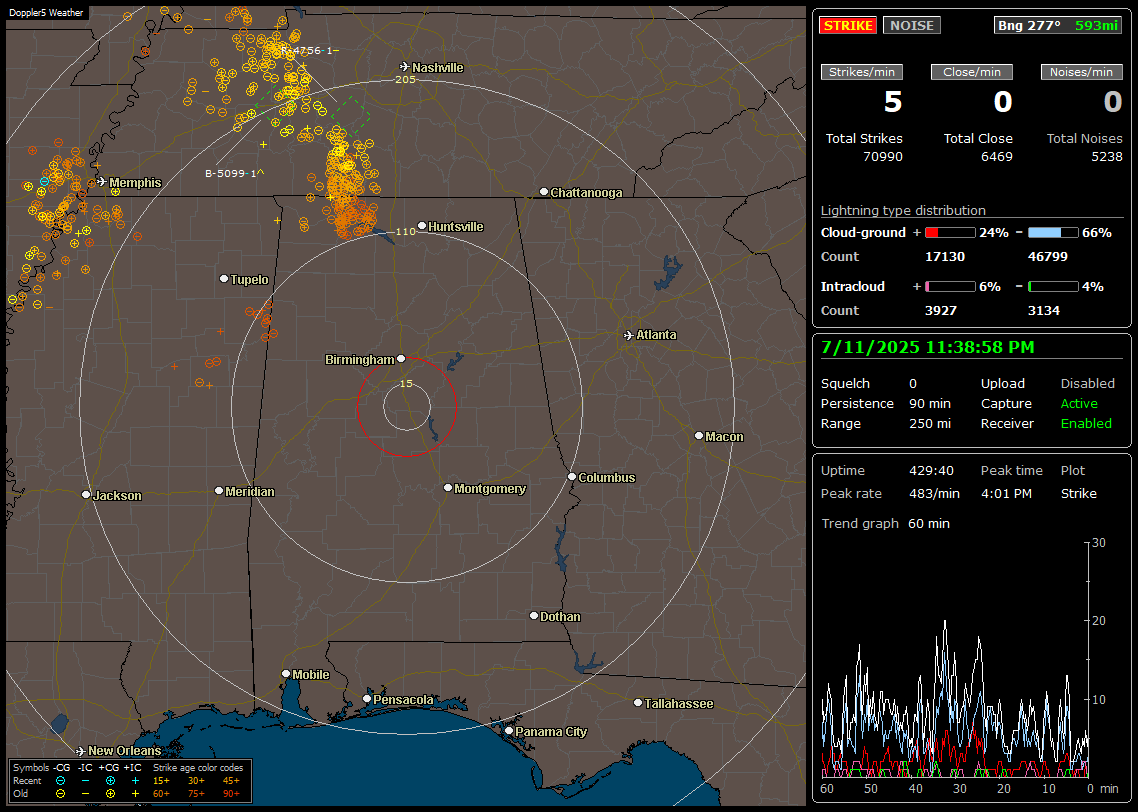Select the Panama City marker dot
Image resolution: width=1138 pixels, height=812 pixels.
pyautogui.click(x=509, y=731)
